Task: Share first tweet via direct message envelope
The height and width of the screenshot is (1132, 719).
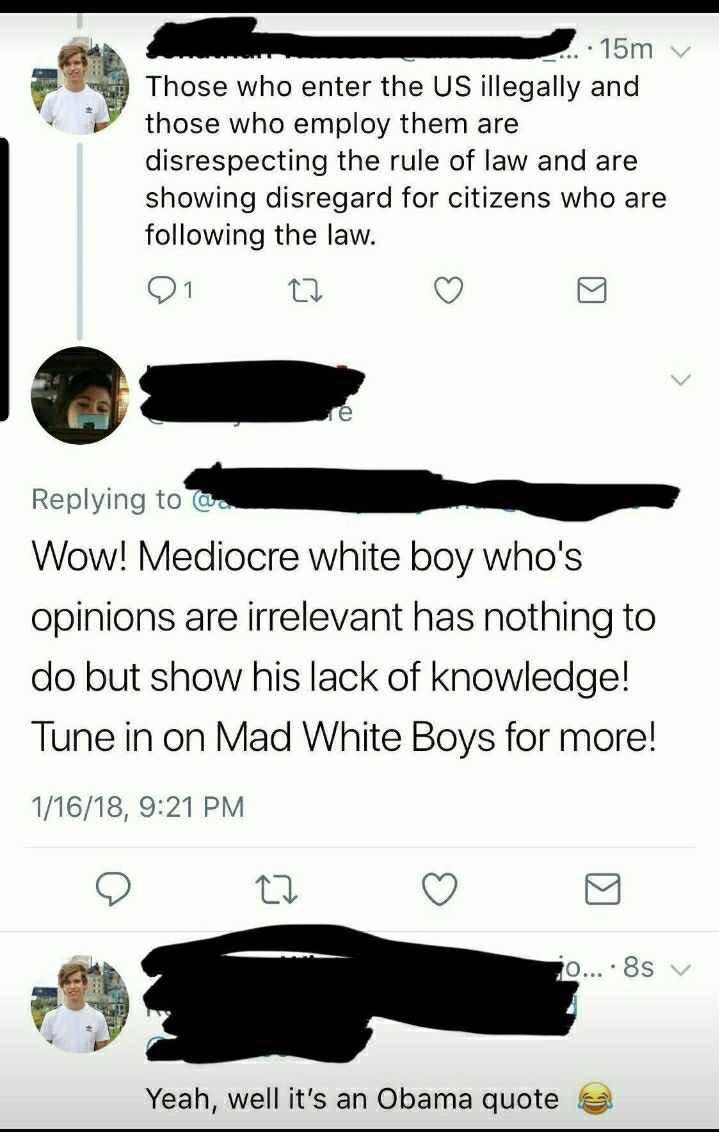Action: [592, 291]
